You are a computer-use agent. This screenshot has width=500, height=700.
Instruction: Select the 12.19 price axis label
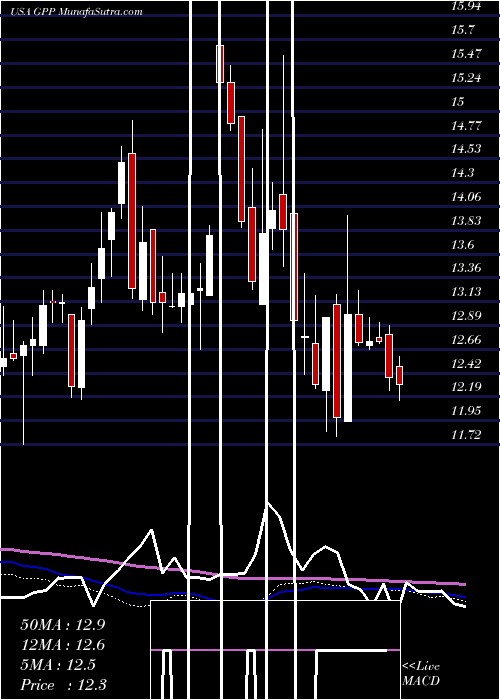click(x=467, y=387)
